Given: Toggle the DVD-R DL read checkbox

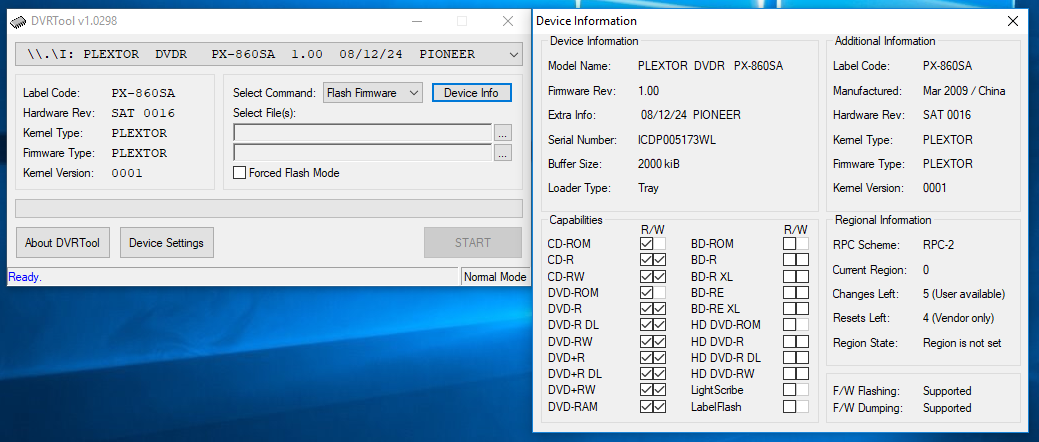Looking at the screenshot, I should coord(646,325).
